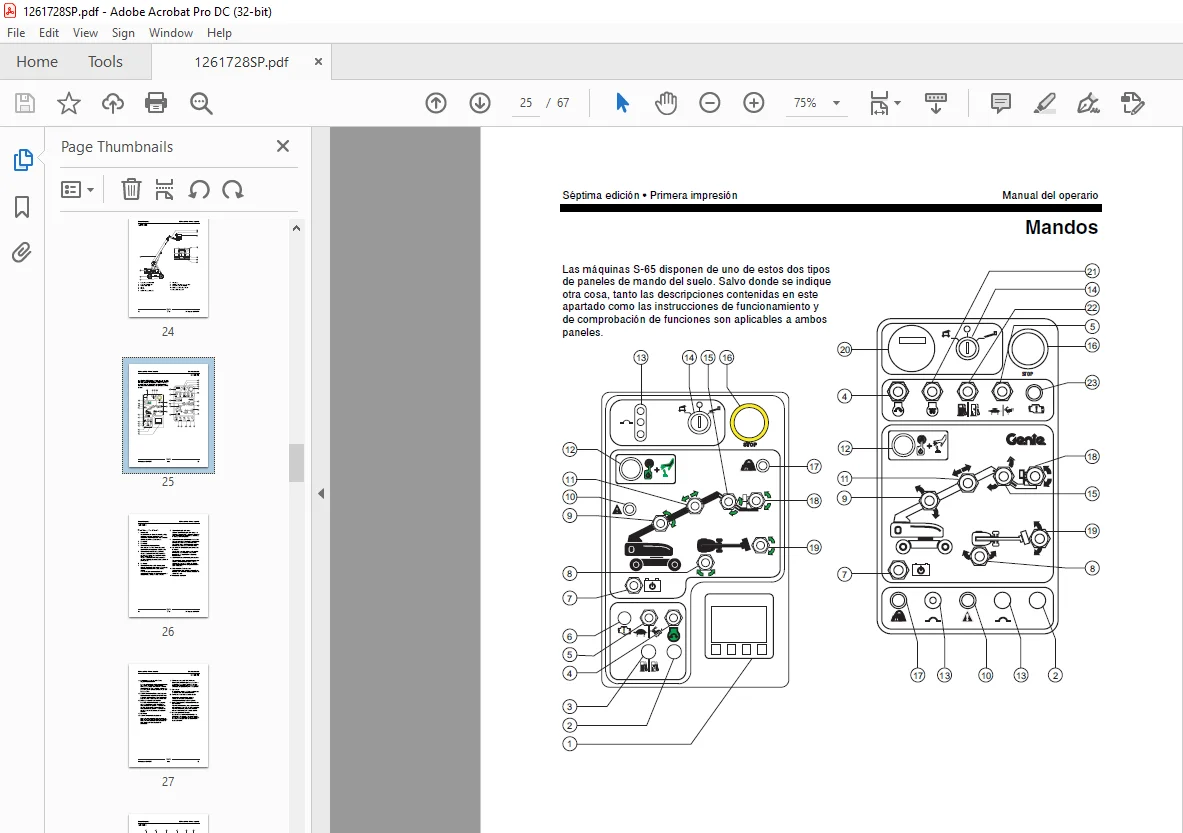Upload the file to cloud
The width and height of the screenshot is (1183, 833).
click(x=112, y=103)
